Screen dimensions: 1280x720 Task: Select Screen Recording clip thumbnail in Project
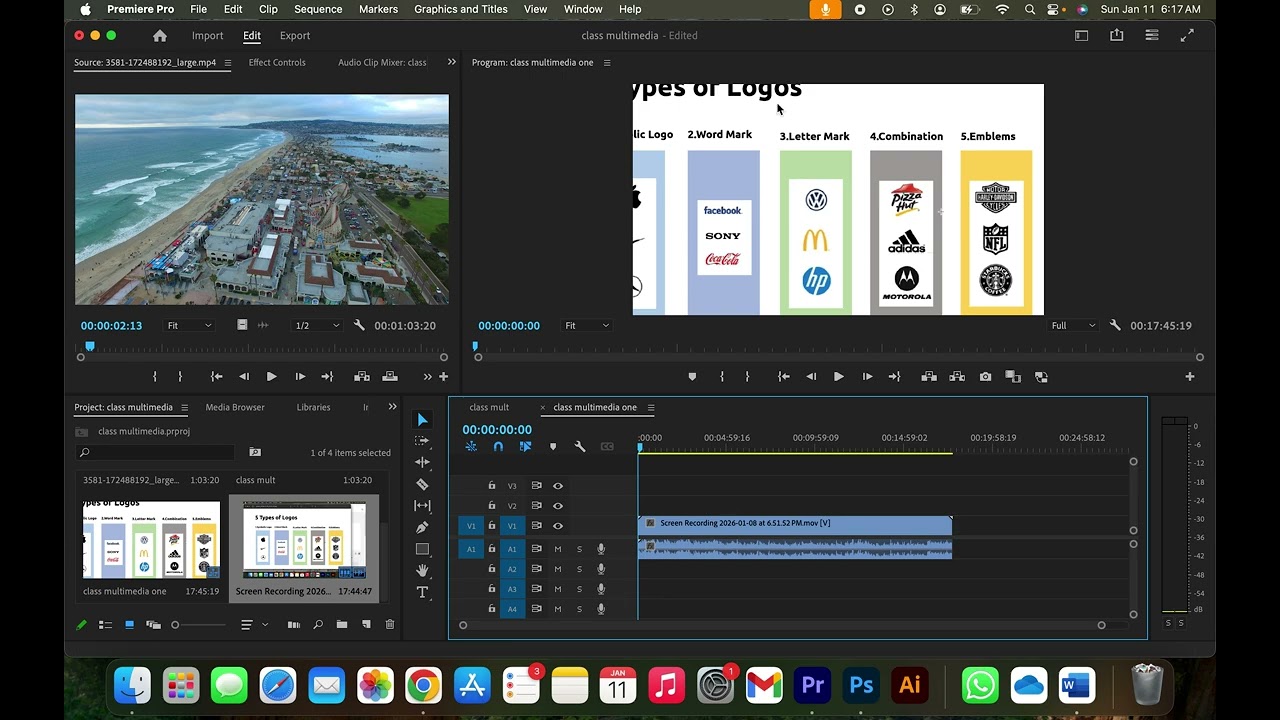[304, 541]
